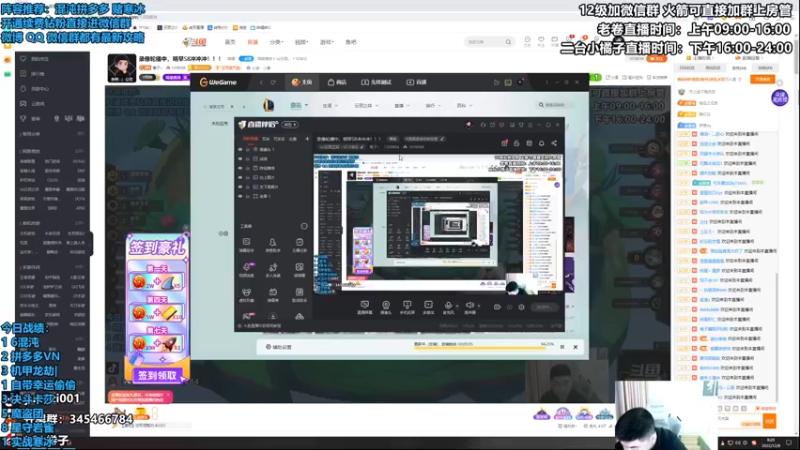Open the League of Legends game icon in WeGame
This screenshot has width=800, height=450.
pyautogui.click(x=268, y=106)
